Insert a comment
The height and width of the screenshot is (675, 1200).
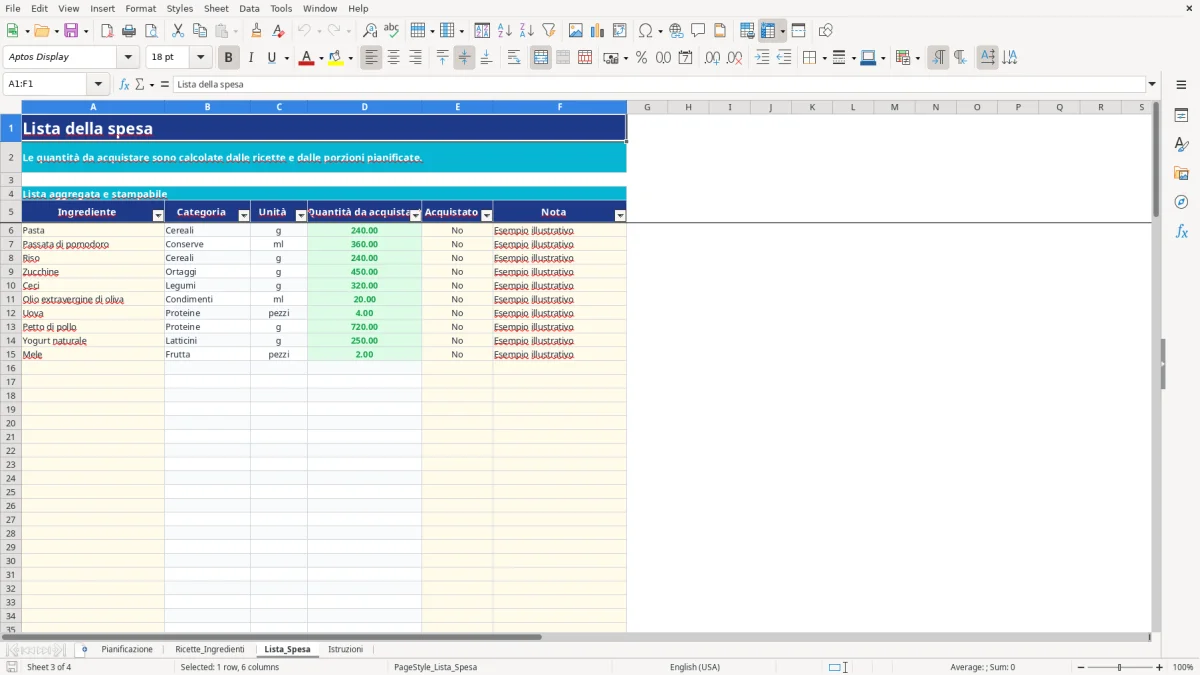(698, 31)
